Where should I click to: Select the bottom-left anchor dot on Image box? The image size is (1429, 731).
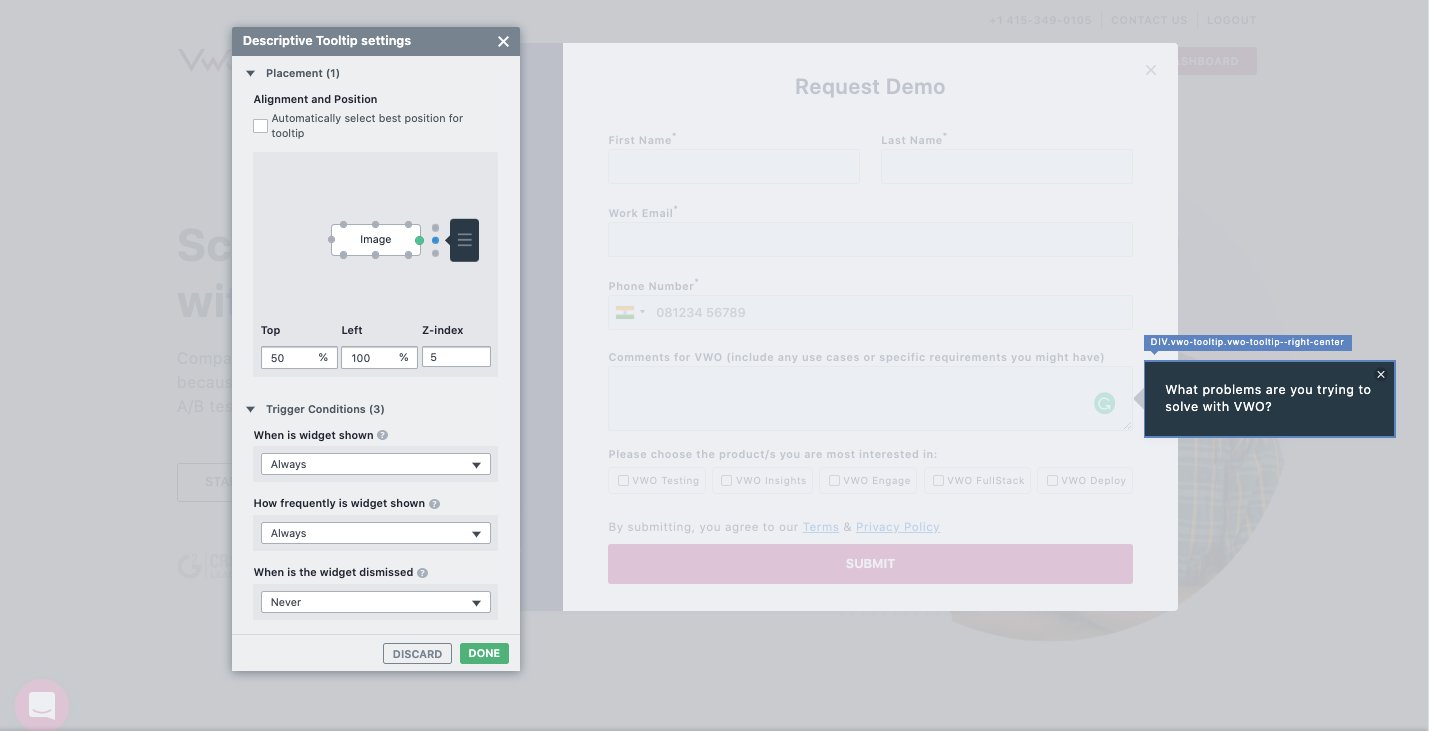344,255
